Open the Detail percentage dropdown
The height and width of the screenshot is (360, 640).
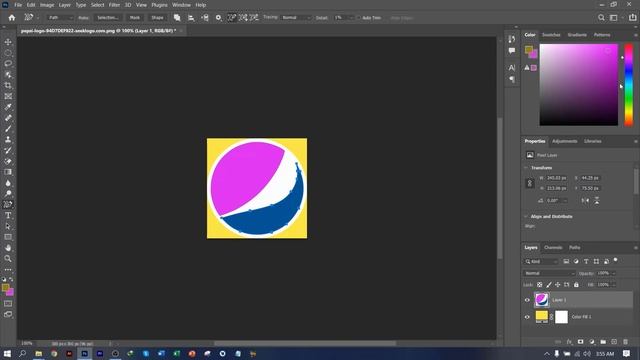344,18
